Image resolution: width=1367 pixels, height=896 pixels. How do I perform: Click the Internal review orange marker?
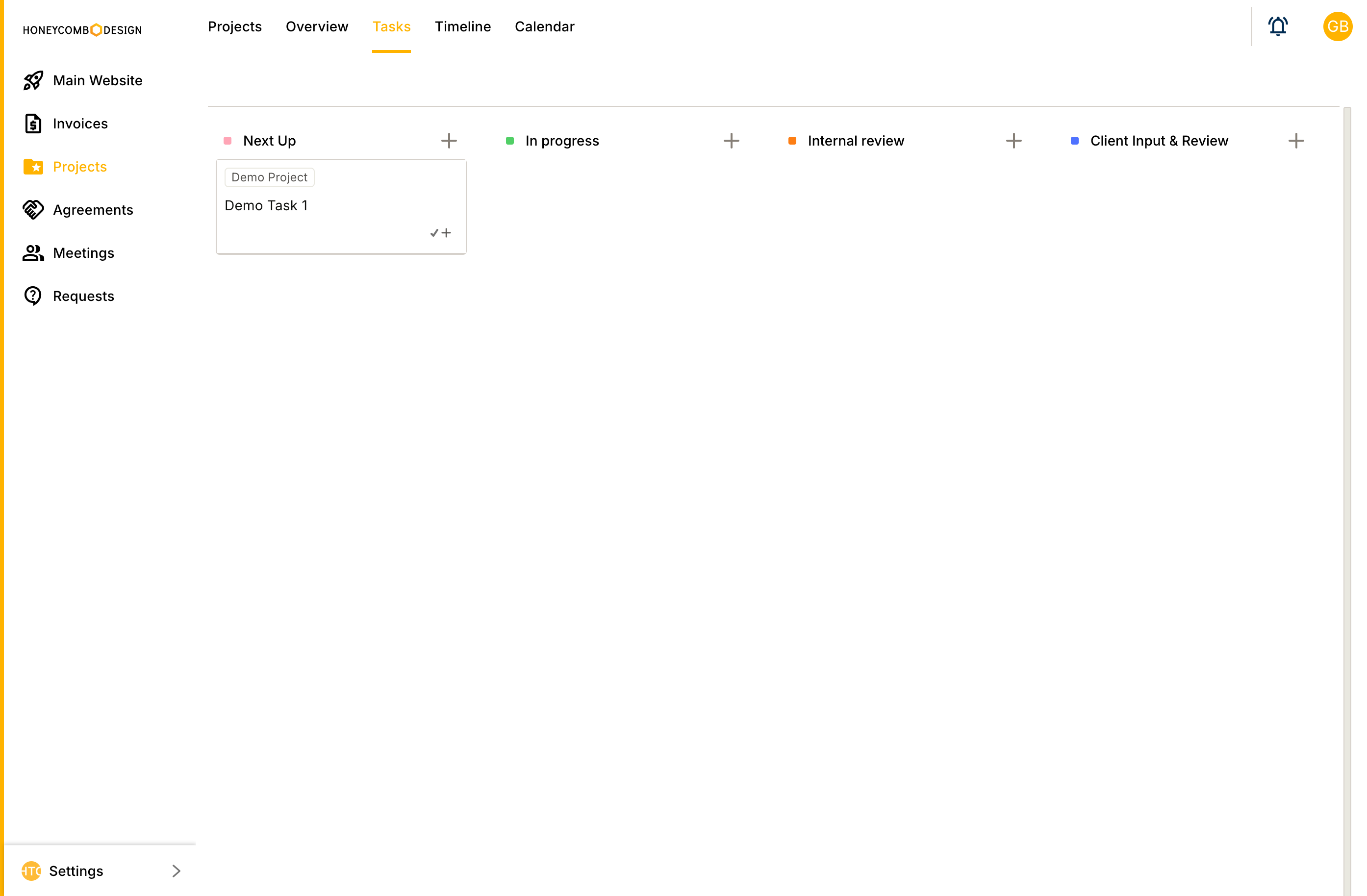[x=792, y=141]
